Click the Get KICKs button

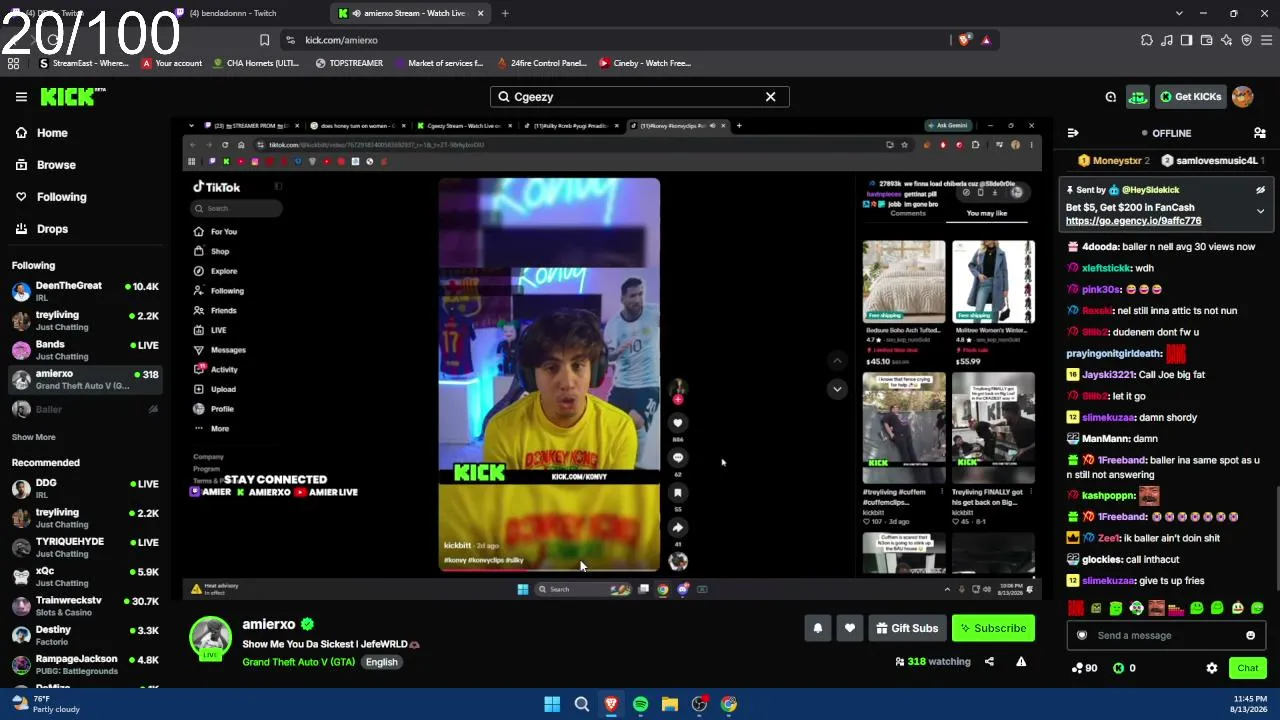pos(1190,97)
